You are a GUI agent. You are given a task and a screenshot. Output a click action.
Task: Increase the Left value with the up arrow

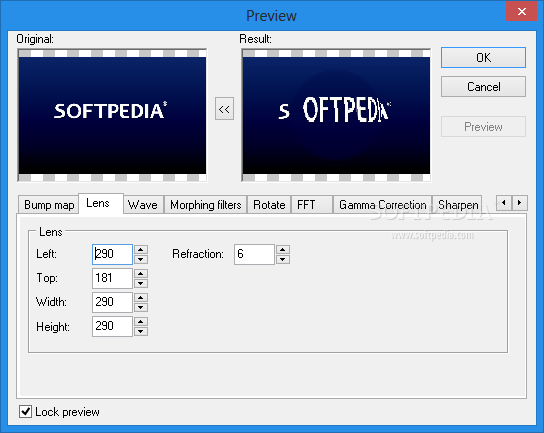[x=141, y=249]
